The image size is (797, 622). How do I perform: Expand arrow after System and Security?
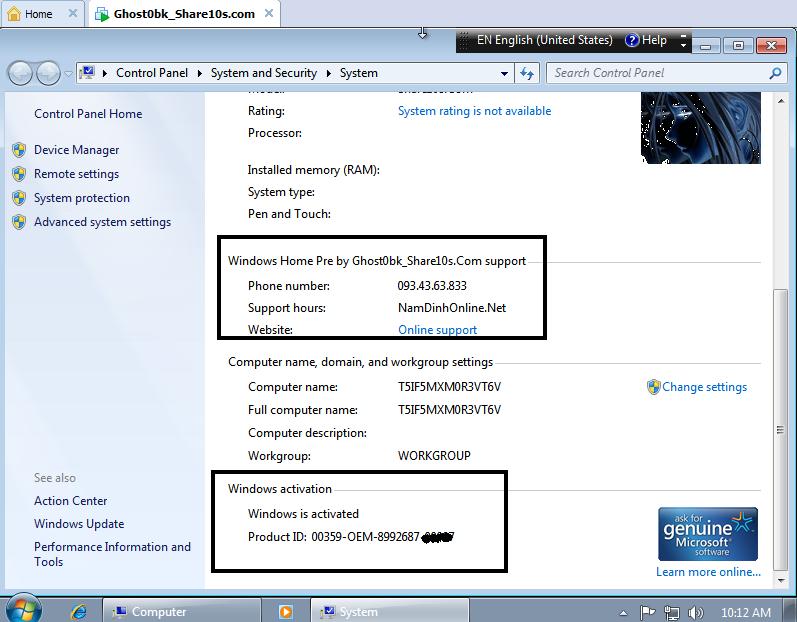(x=329, y=73)
